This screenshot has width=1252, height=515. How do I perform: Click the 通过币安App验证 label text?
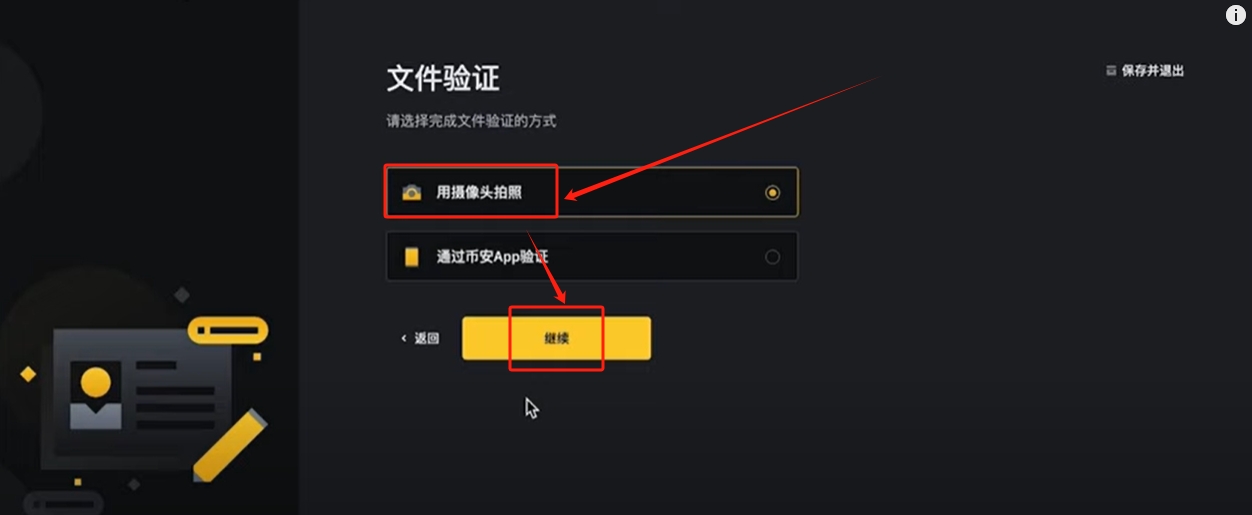coord(492,257)
